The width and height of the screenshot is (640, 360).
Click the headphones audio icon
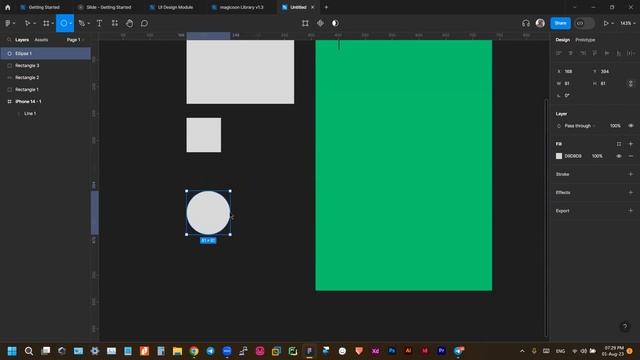[x=526, y=23]
